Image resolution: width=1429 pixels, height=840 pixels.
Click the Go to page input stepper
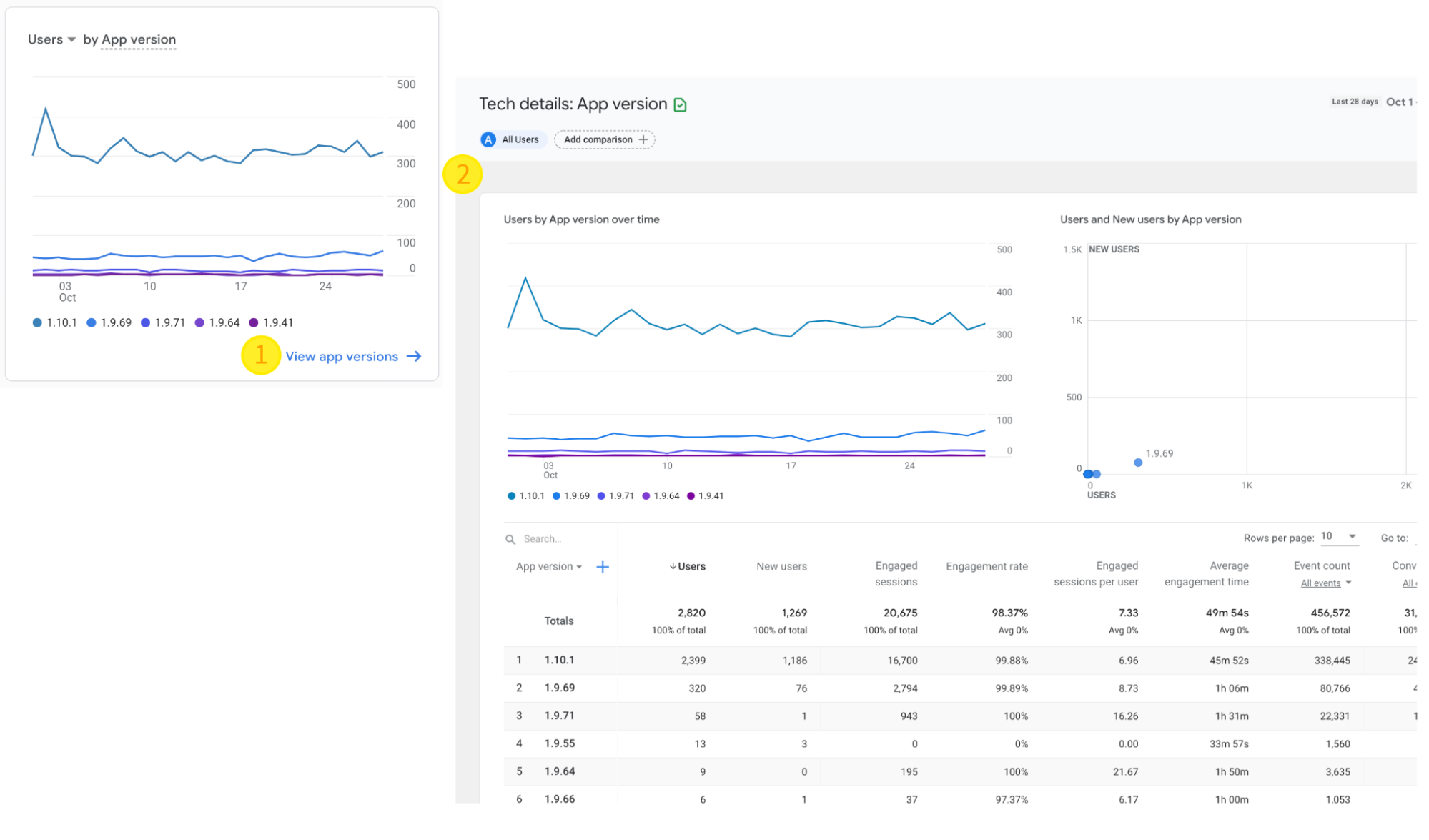click(1419, 539)
